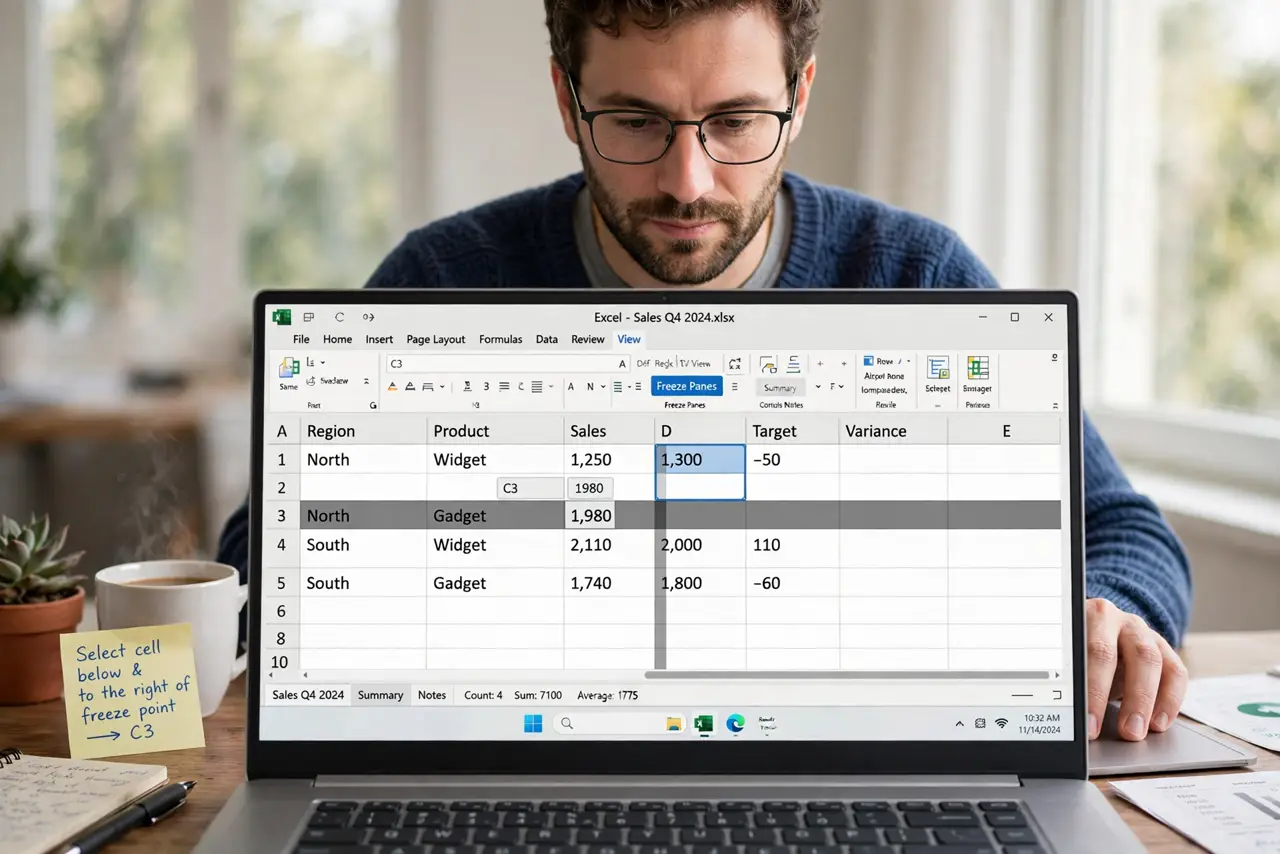Select the Variance column header cell
The width and height of the screenshot is (1280, 854).
tap(893, 431)
